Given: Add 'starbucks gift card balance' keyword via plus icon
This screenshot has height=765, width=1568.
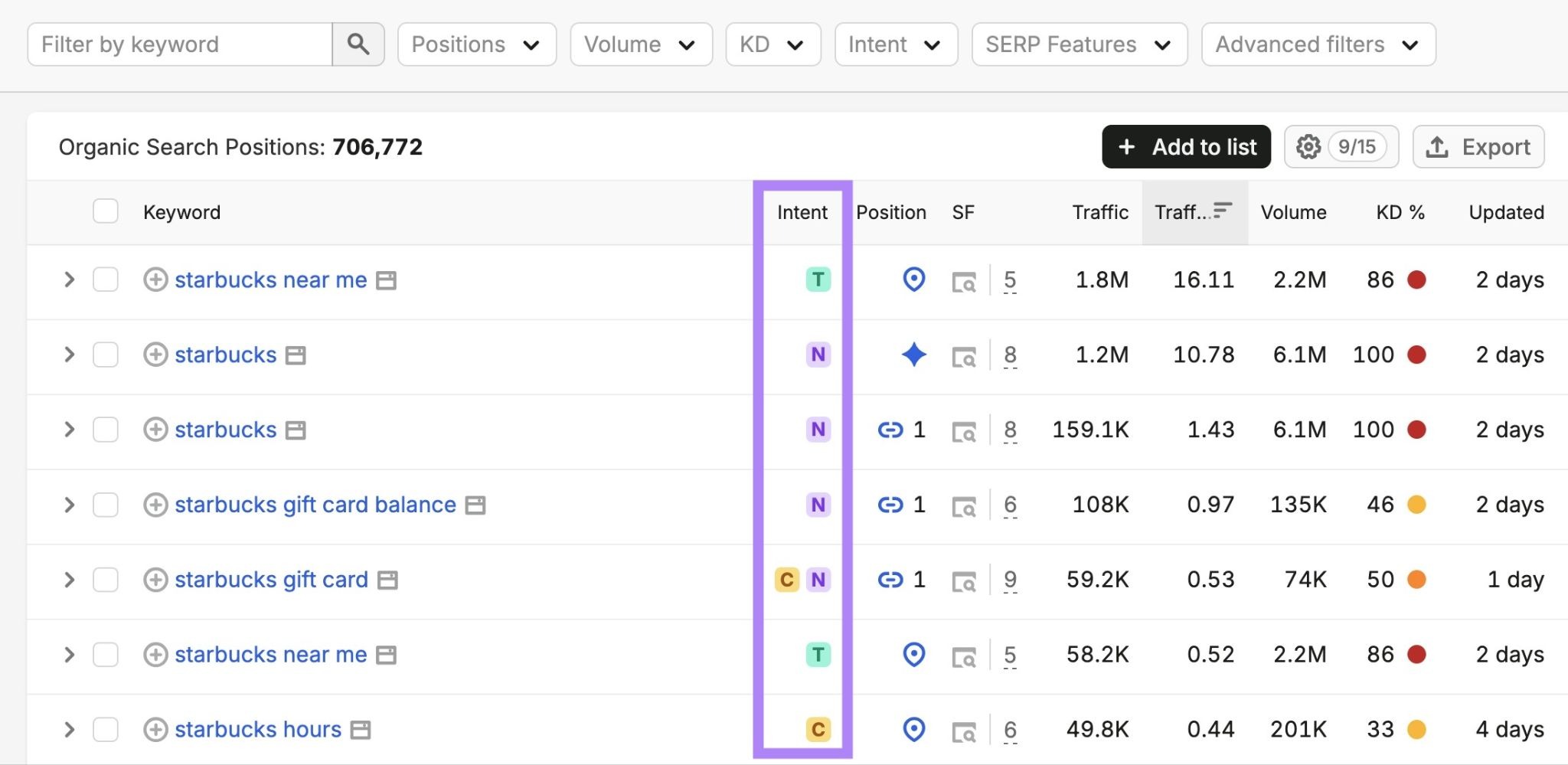Looking at the screenshot, I should (155, 505).
